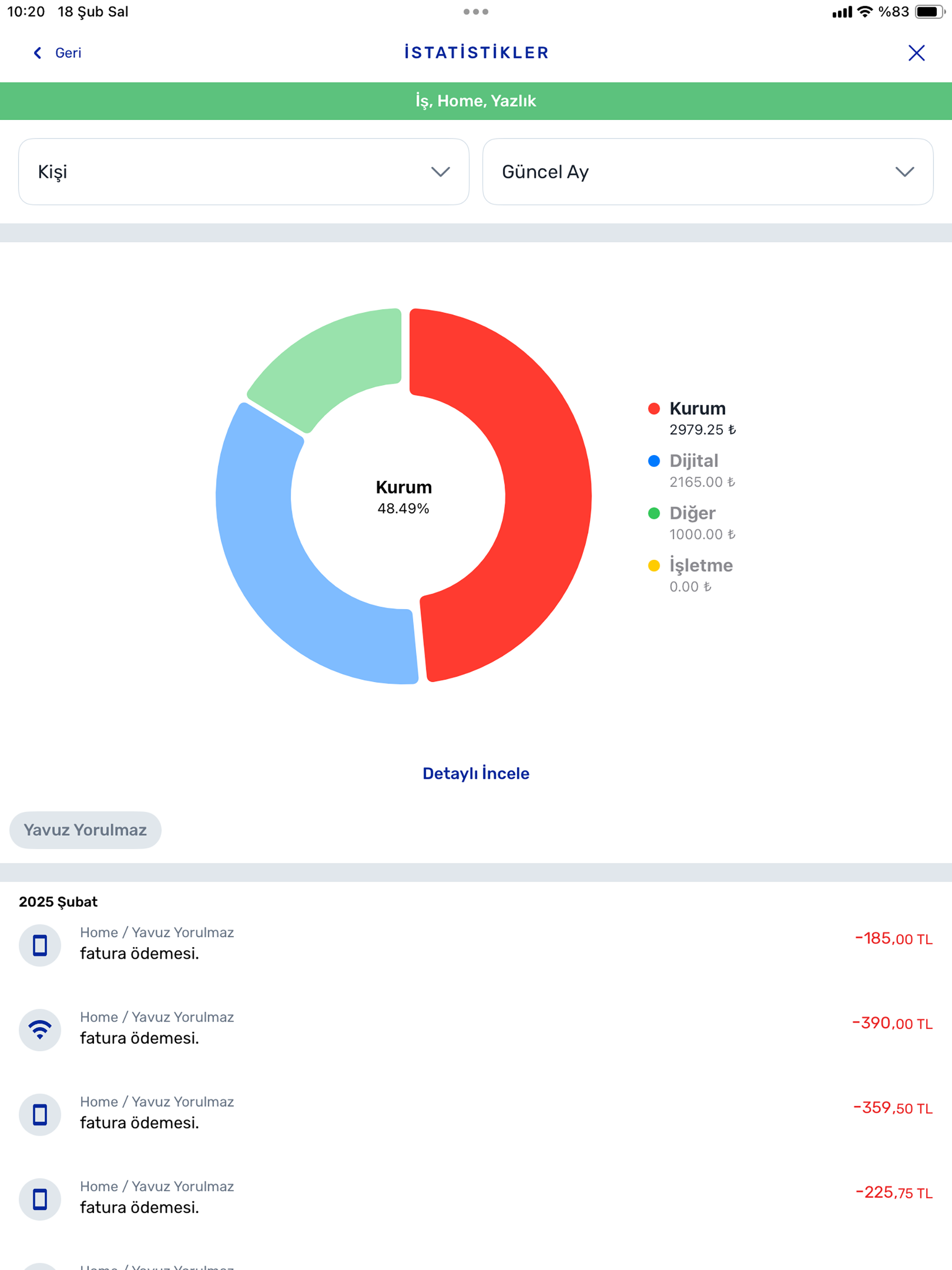Click the 2025 Şubat section header

click(58, 901)
